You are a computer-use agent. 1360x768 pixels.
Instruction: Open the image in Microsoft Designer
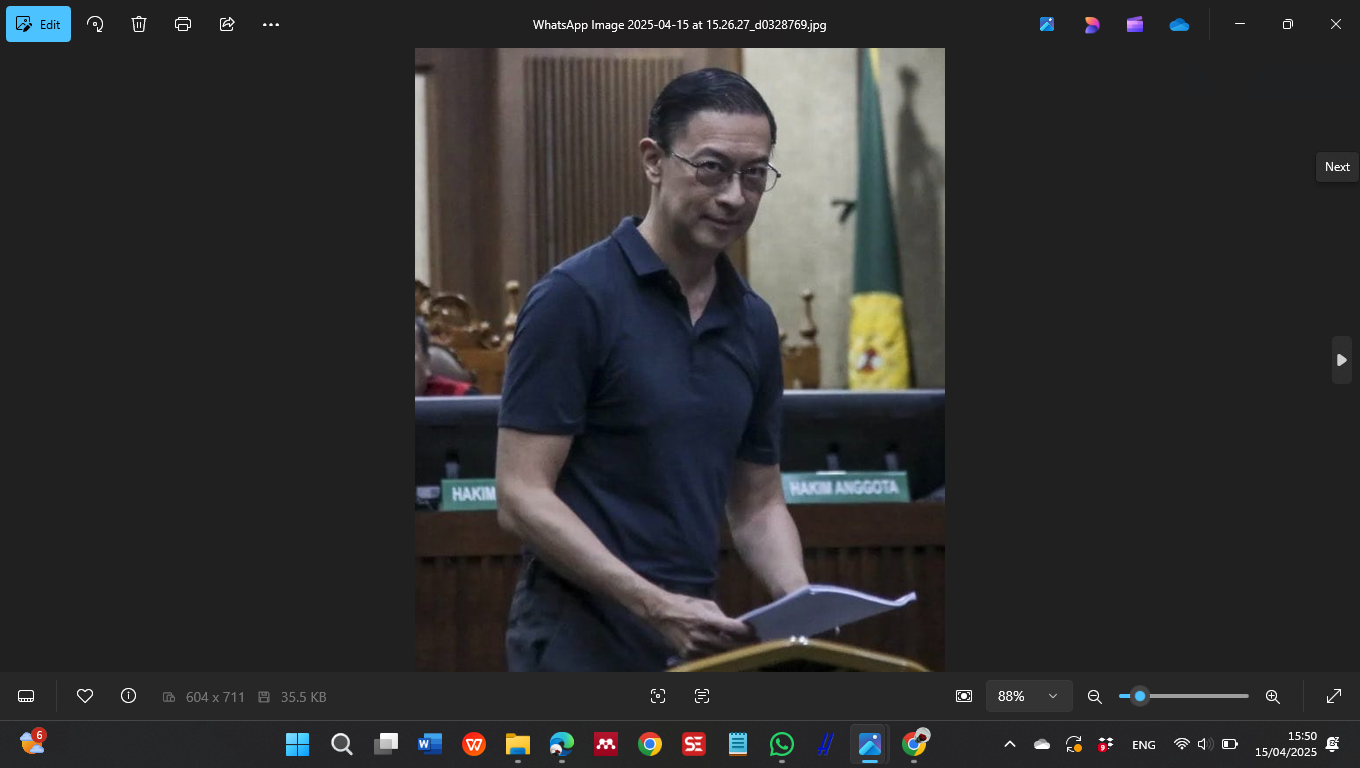(1091, 24)
